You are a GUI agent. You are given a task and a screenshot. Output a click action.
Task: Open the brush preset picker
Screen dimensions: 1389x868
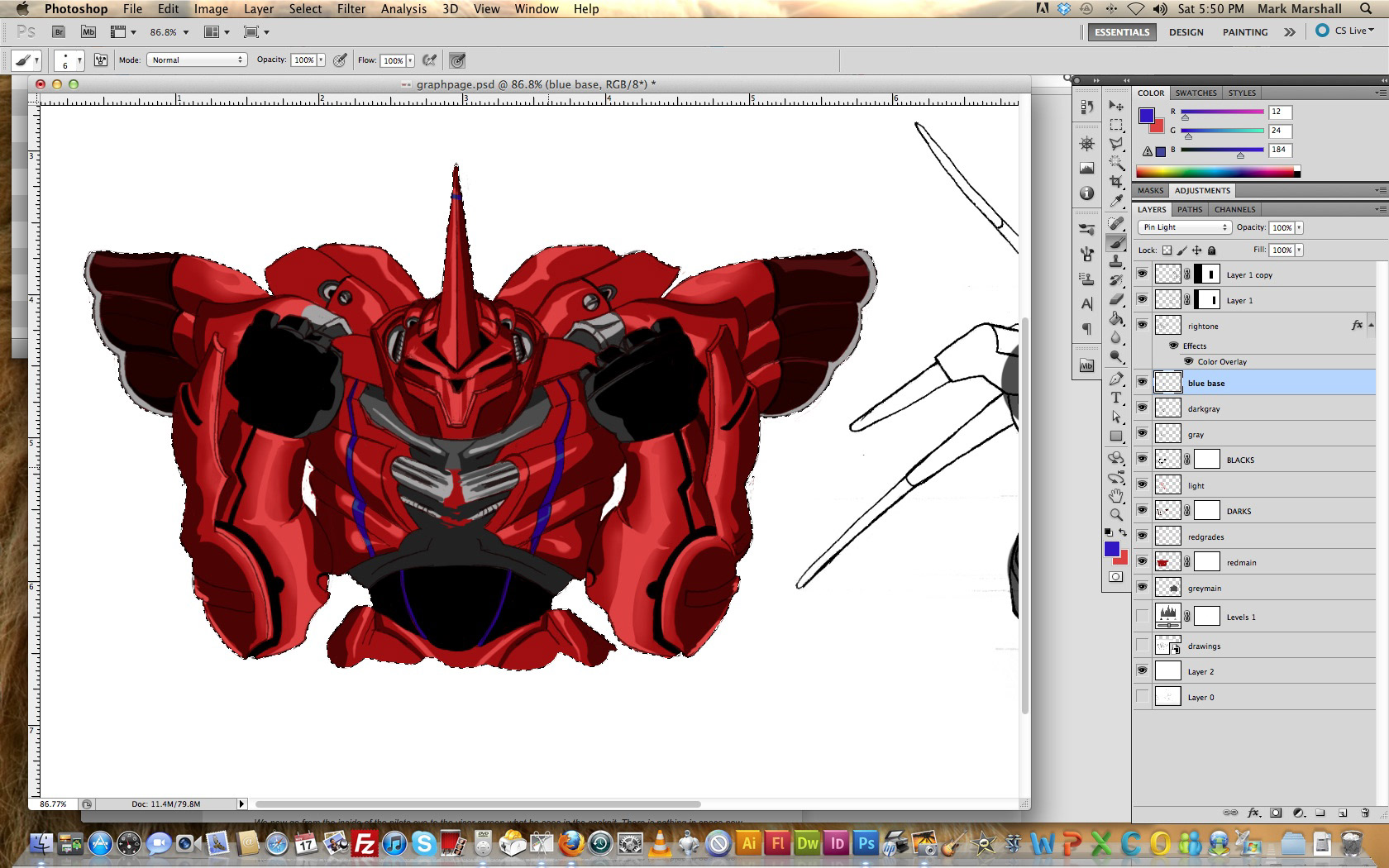[69, 60]
